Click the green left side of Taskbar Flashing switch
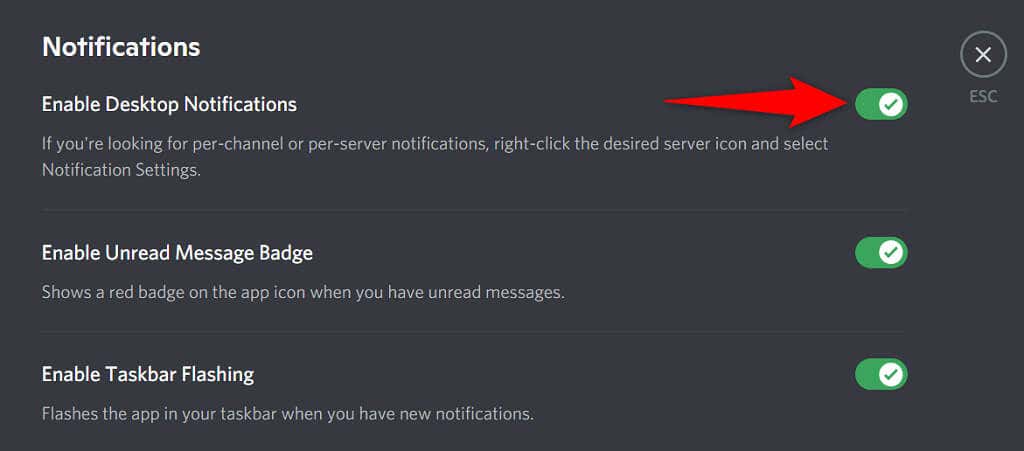The width and height of the screenshot is (1024, 451). click(866, 374)
